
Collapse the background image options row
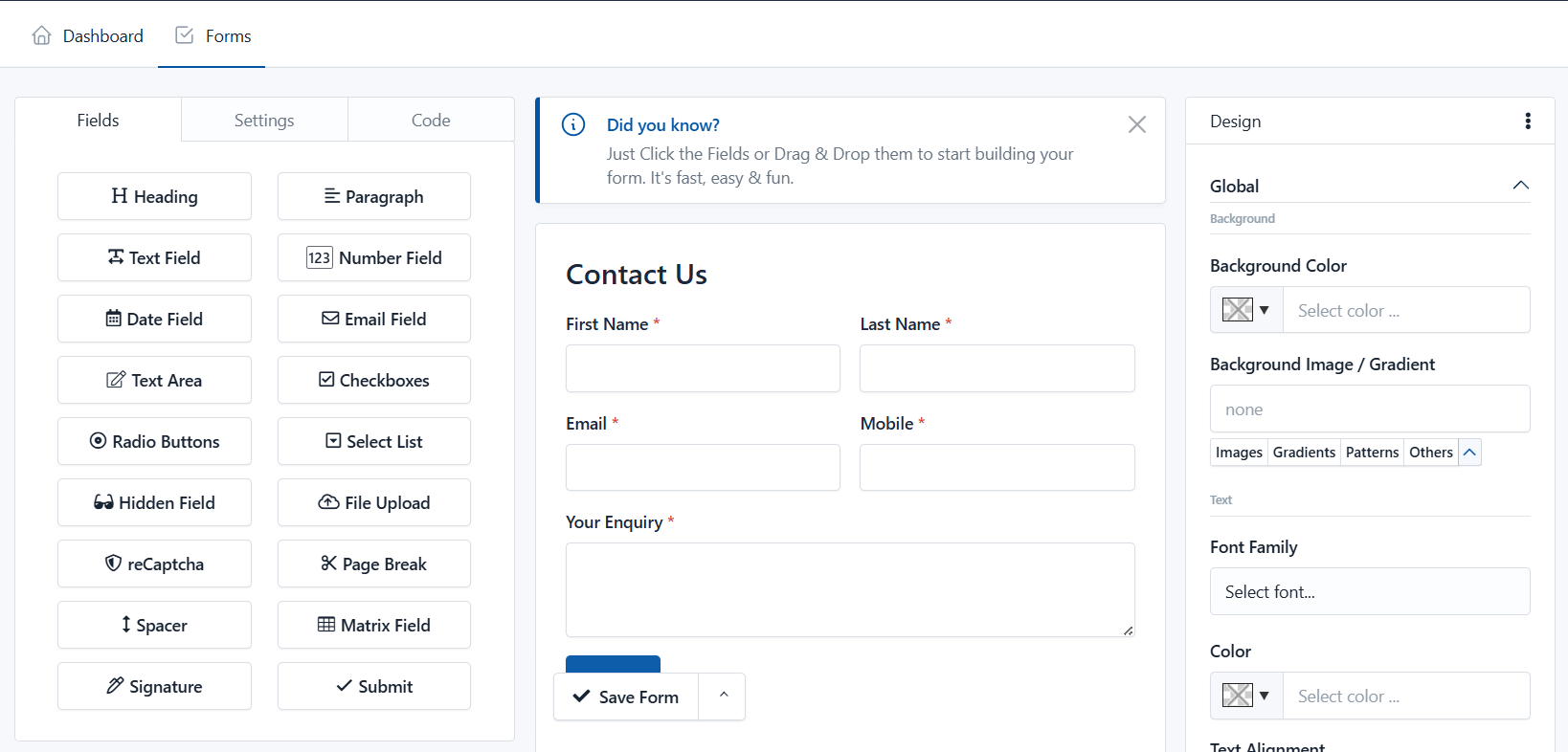pos(1469,452)
